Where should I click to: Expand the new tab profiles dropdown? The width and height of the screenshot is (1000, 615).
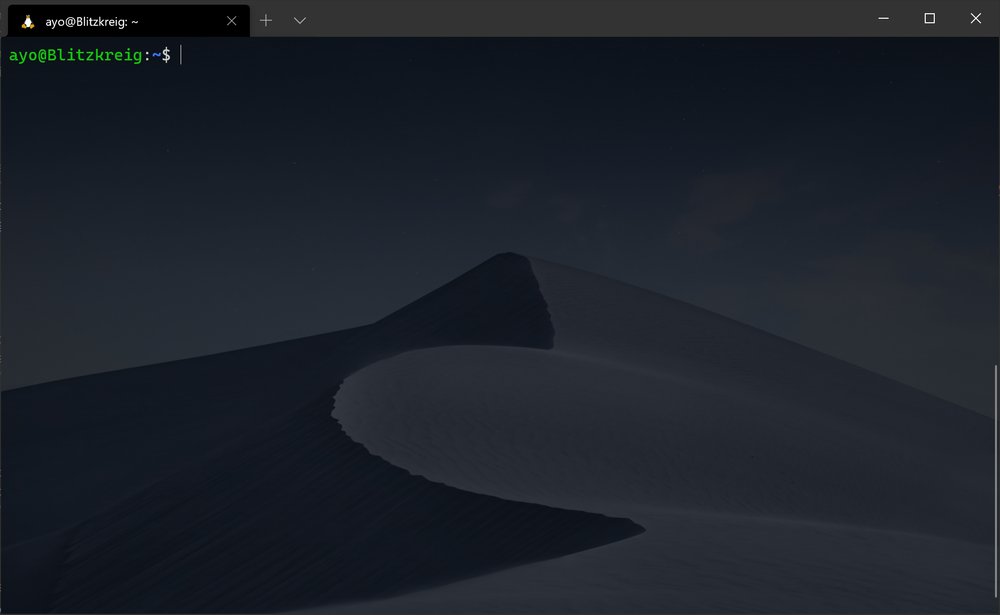click(x=300, y=20)
